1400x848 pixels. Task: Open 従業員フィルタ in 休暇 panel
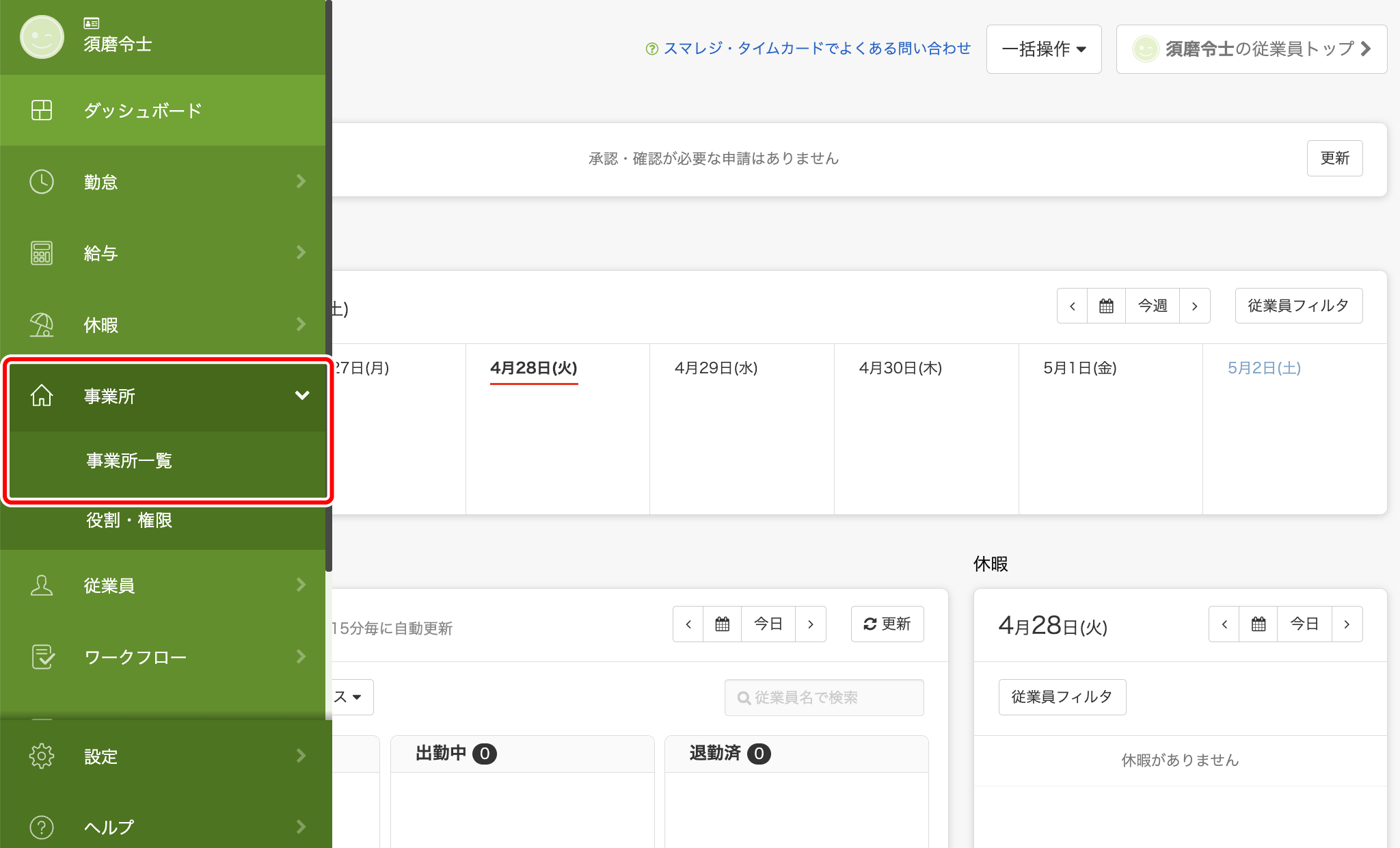click(x=1062, y=697)
